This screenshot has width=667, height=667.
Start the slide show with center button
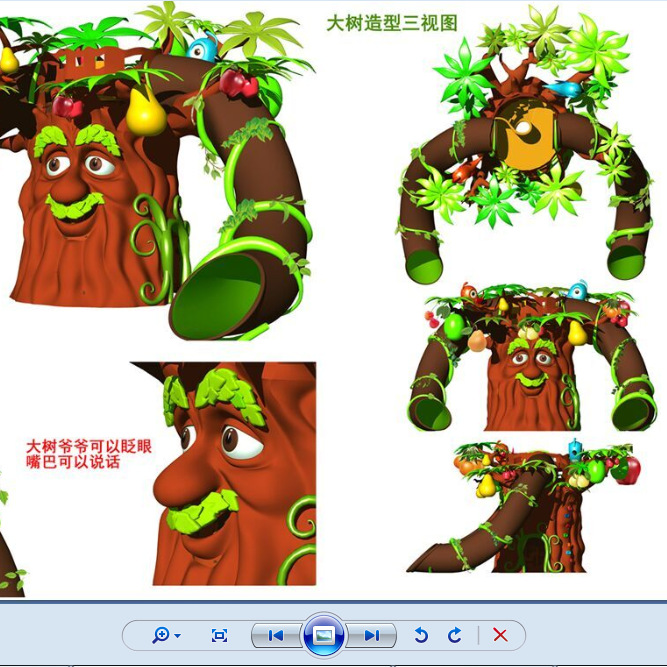324,636
